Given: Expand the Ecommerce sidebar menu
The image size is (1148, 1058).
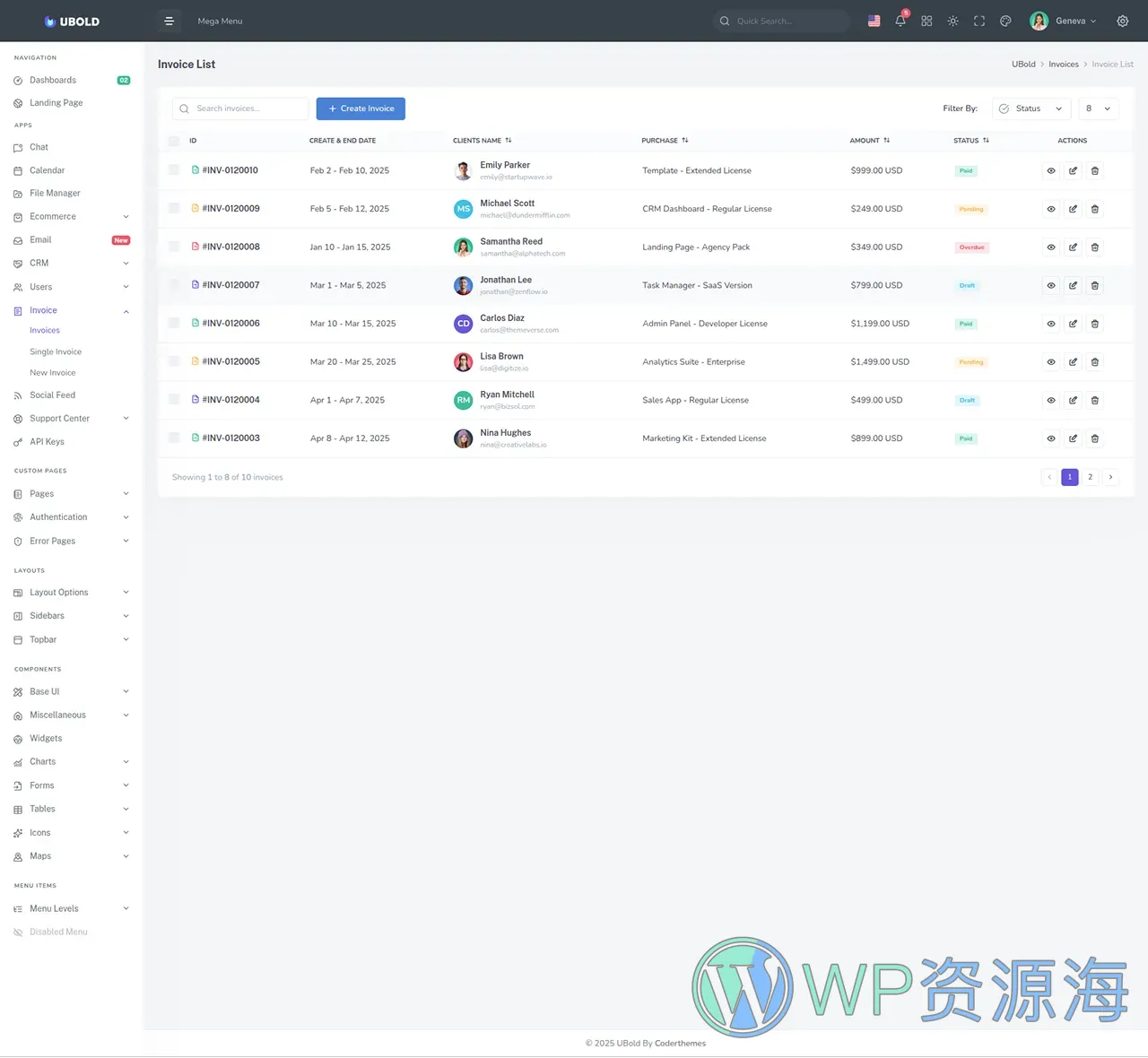Looking at the screenshot, I should [x=54, y=216].
